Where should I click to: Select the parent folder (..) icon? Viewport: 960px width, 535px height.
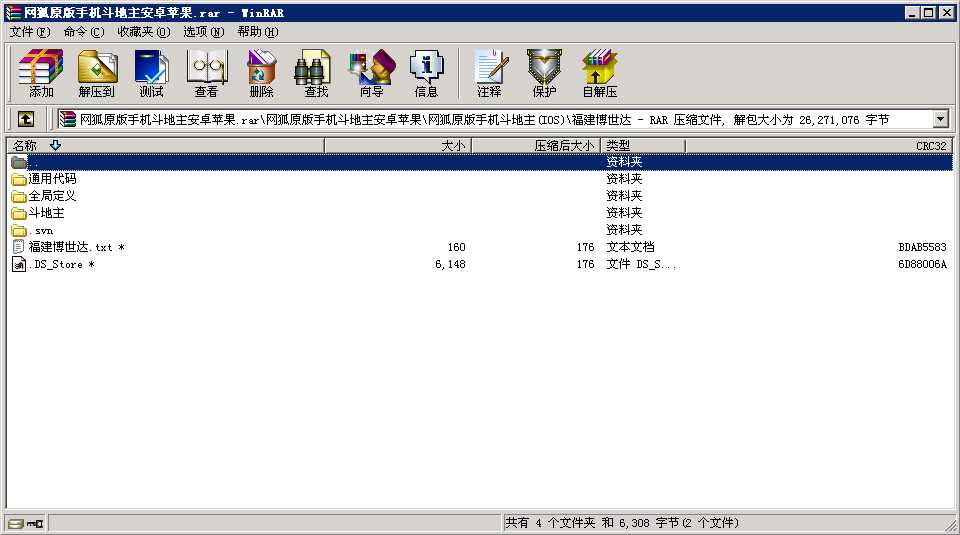click(x=19, y=162)
